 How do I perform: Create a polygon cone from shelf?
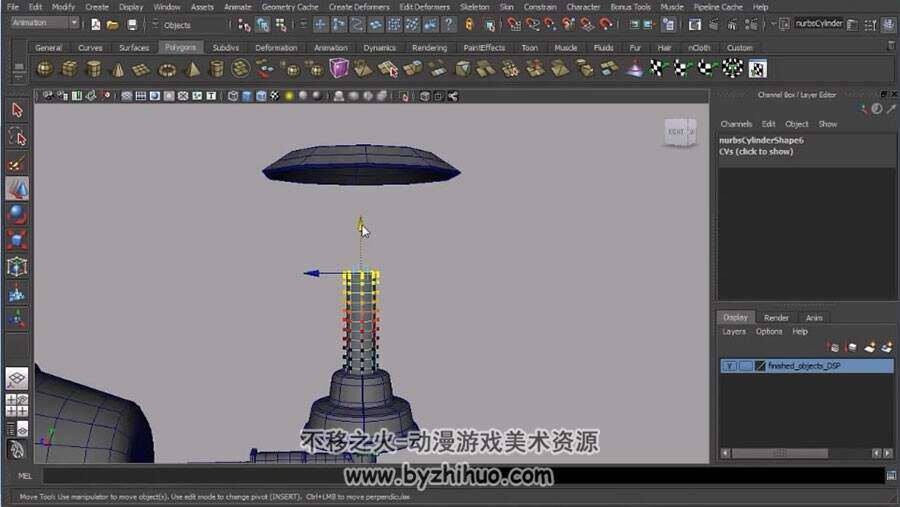(118, 69)
